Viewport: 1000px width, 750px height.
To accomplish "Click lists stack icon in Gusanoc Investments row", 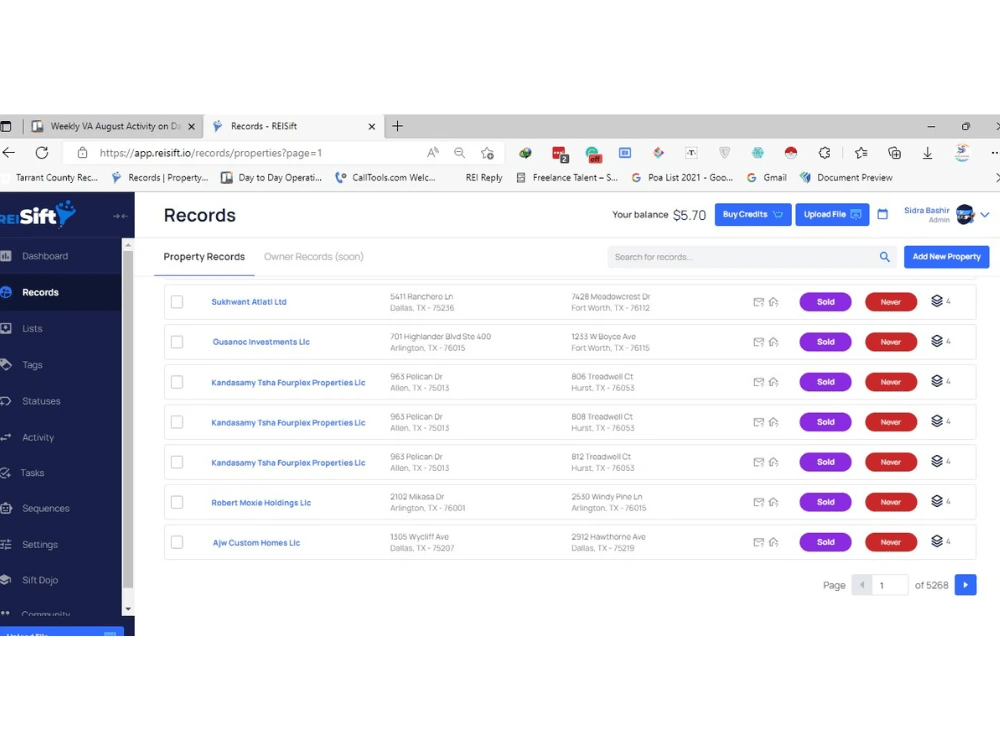I will coord(937,341).
